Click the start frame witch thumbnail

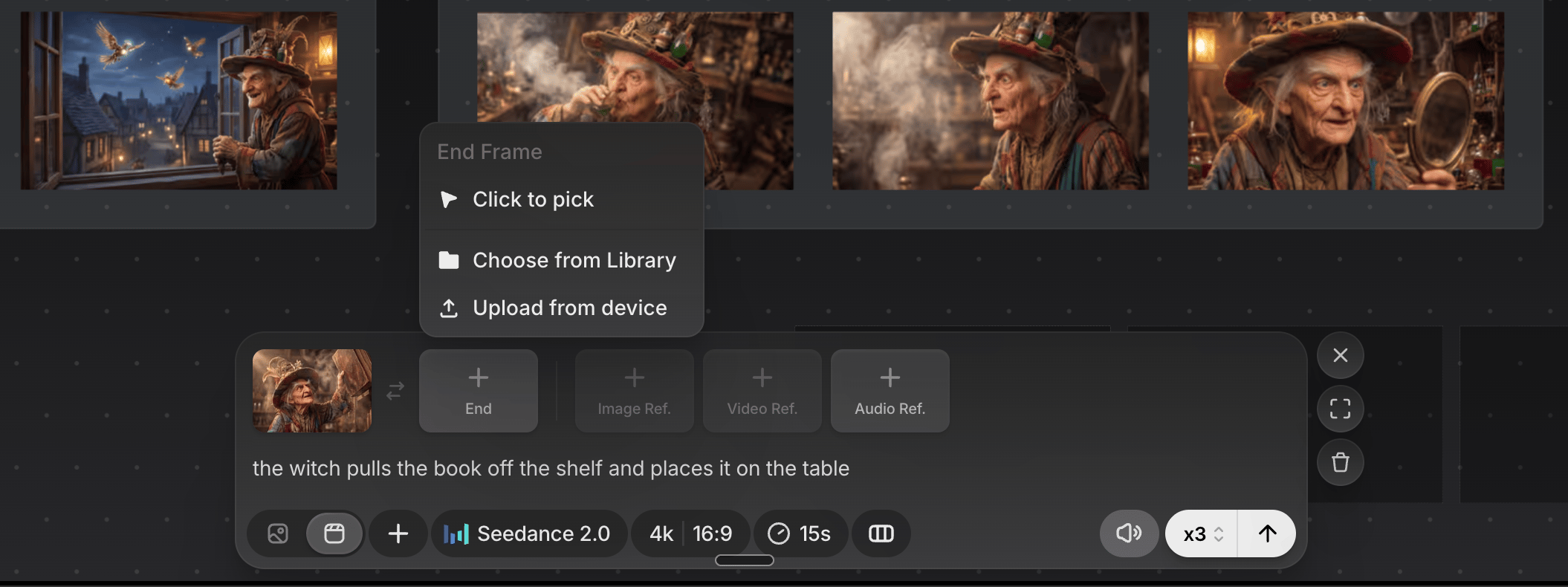tap(312, 391)
